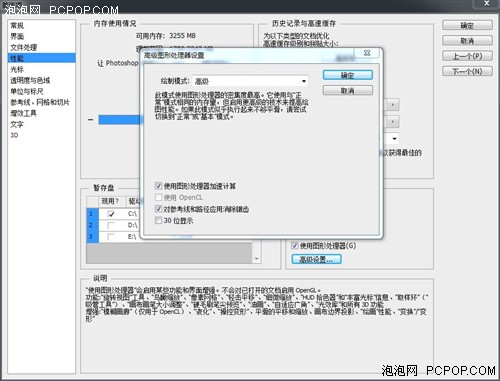Click the 可用内存: 3255 MB text
500x381 pixels.
166,36
